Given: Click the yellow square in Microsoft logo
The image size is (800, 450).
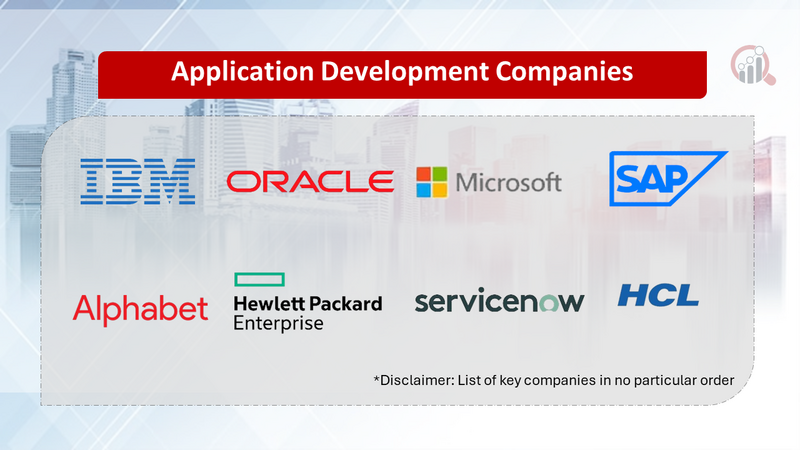Looking at the screenshot, I should (440, 190).
